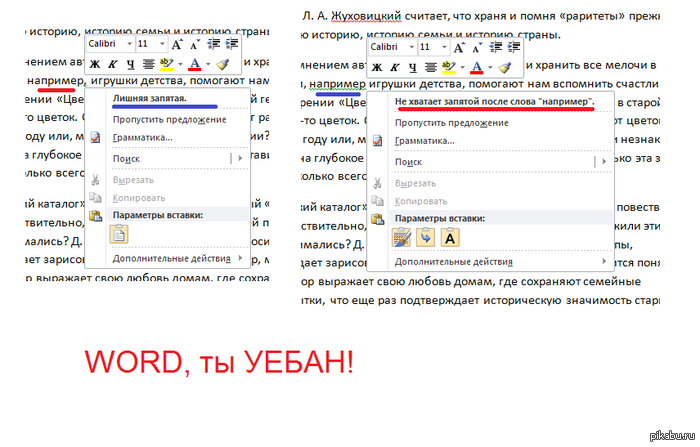The height and width of the screenshot is (447, 700).
Task: Toggle Underline Ч in 'Не хватает запятой' screenshot
Action: coord(412,67)
